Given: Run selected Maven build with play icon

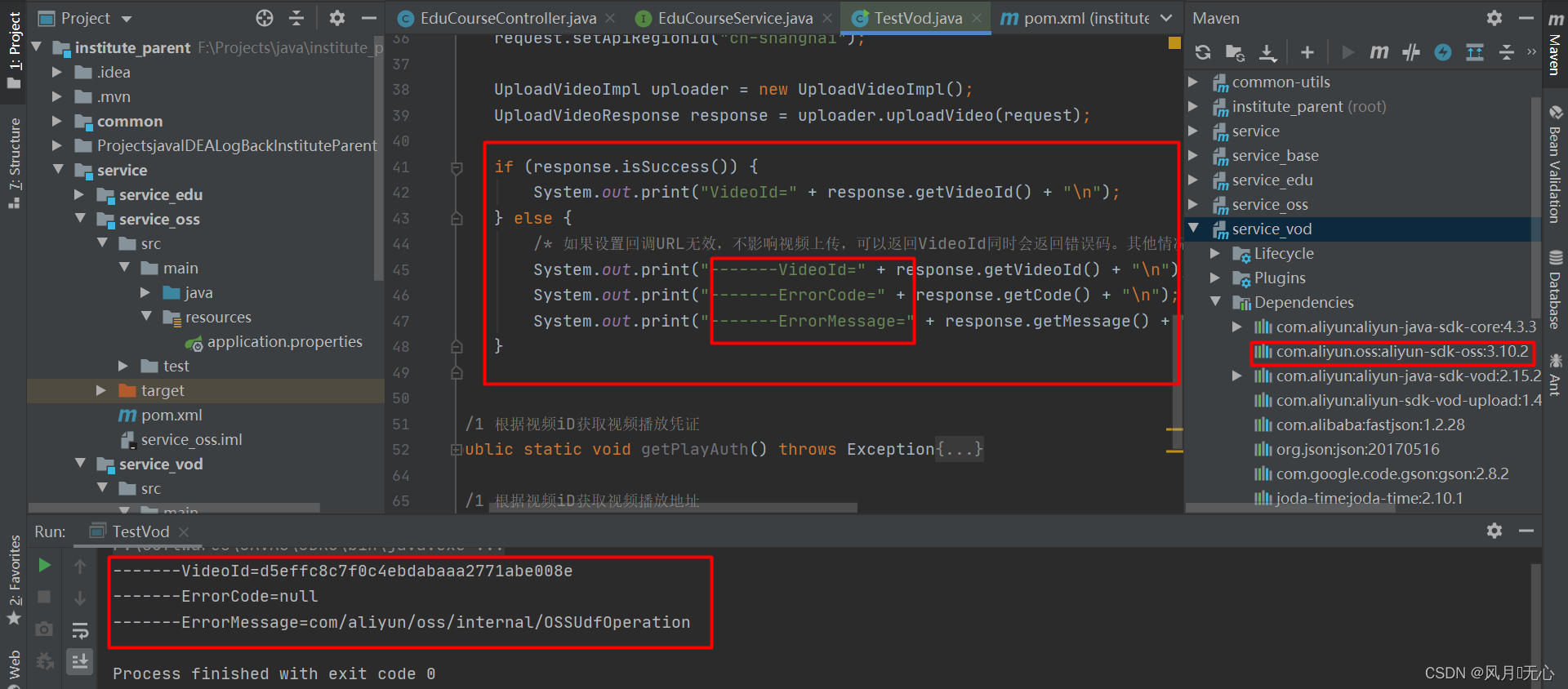Looking at the screenshot, I should 1347,52.
